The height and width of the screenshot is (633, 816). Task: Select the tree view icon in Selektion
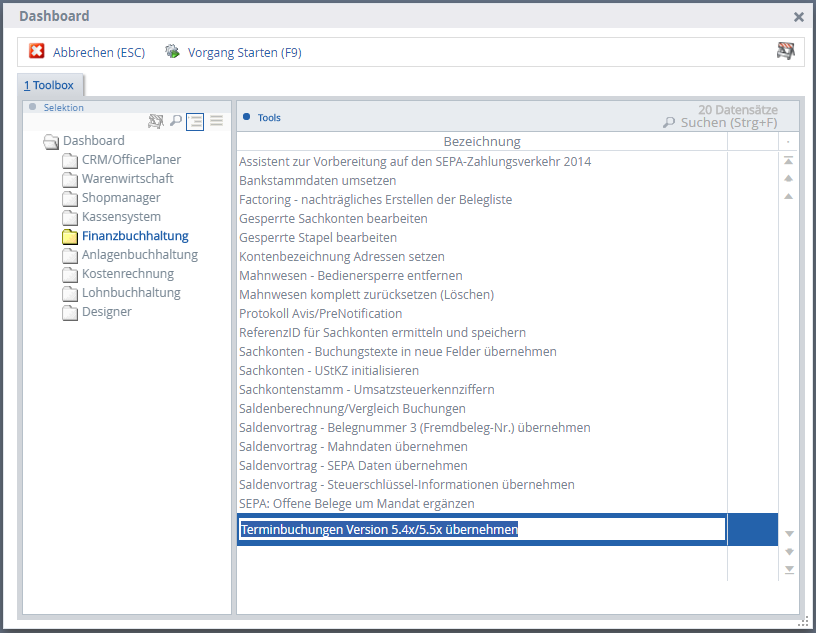tap(195, 121)
